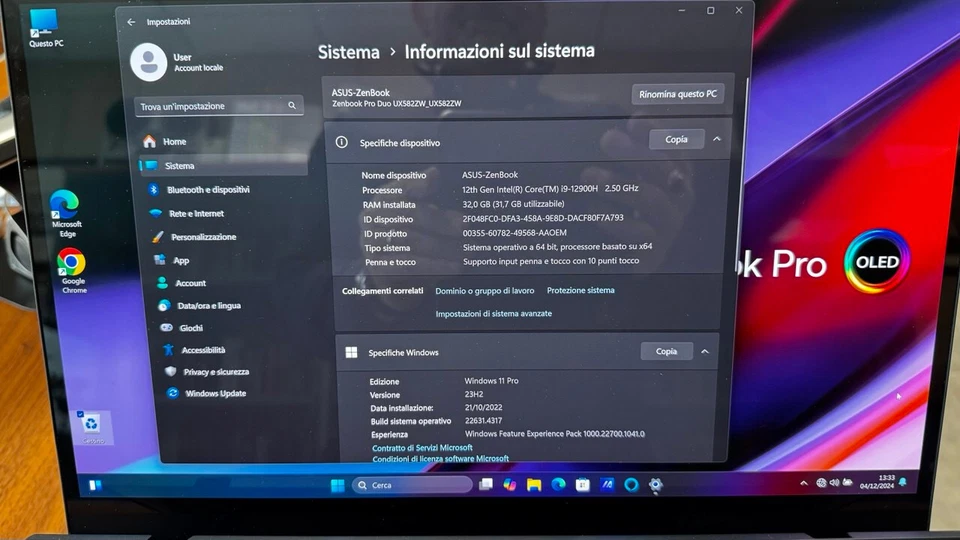Open File Explorer from the taskbar
The width and height of the screenshot is (960, 540).
[x=534, y=485]
